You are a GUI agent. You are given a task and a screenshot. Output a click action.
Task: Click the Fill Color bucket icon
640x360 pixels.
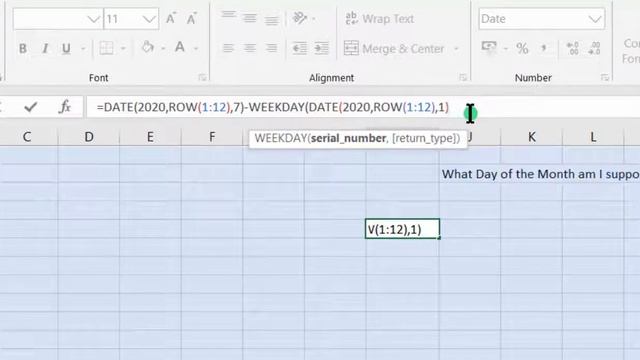(148, 47)
